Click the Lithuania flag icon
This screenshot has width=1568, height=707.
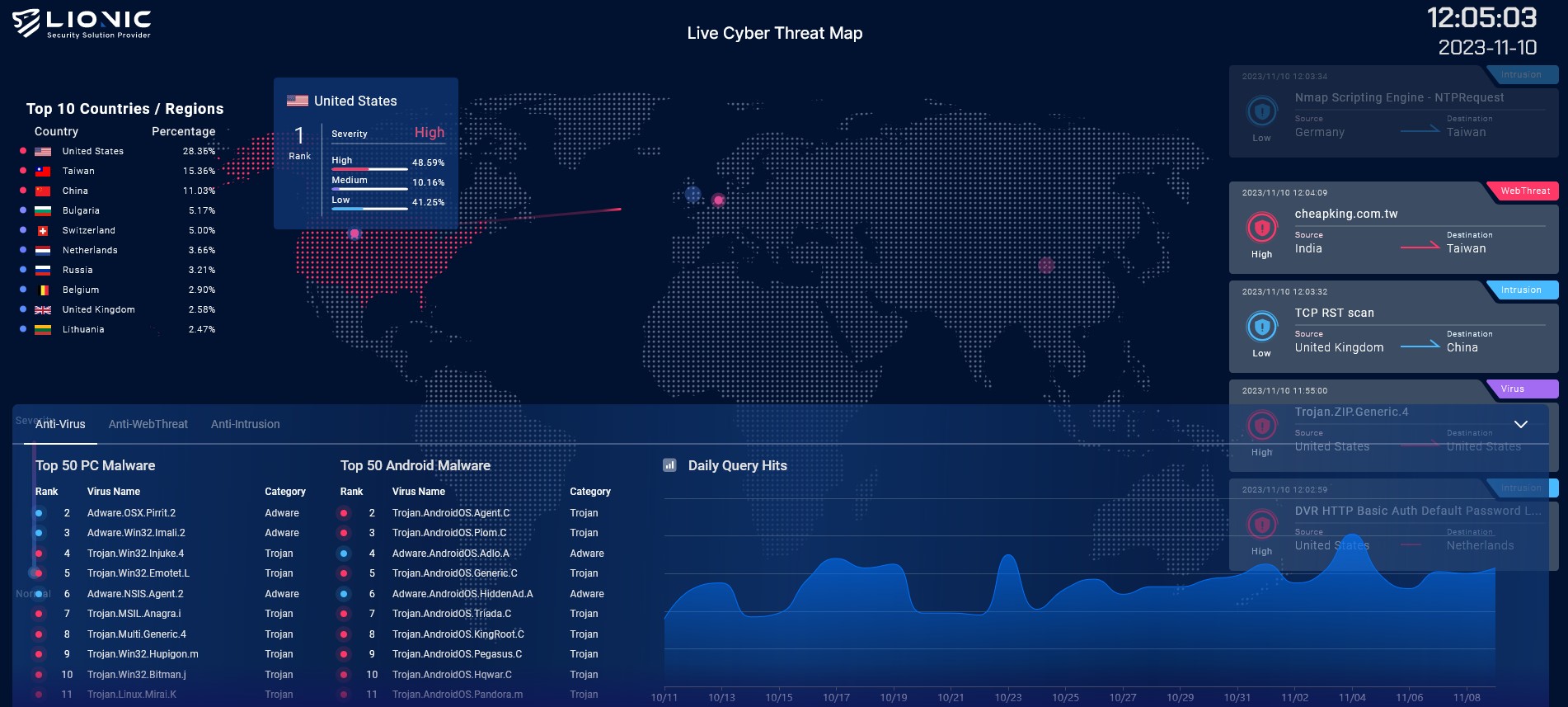pyautogui.click(x=43, y=330)
